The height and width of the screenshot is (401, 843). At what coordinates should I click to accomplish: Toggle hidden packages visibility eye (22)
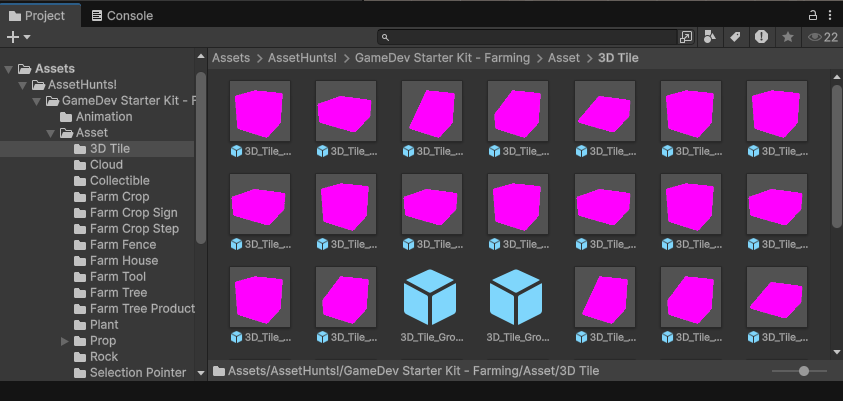click(x=822, y=37)
